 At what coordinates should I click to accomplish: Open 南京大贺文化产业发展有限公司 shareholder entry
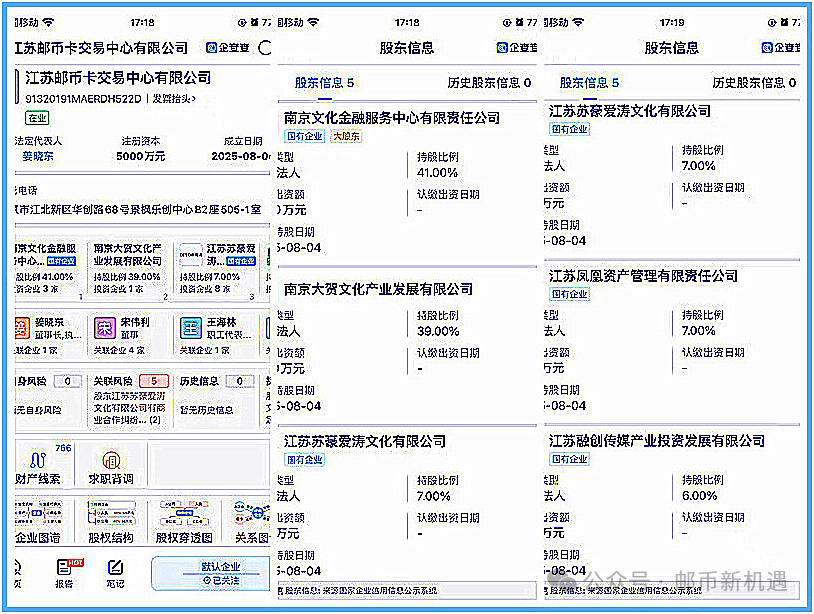(x=378, y=289)
